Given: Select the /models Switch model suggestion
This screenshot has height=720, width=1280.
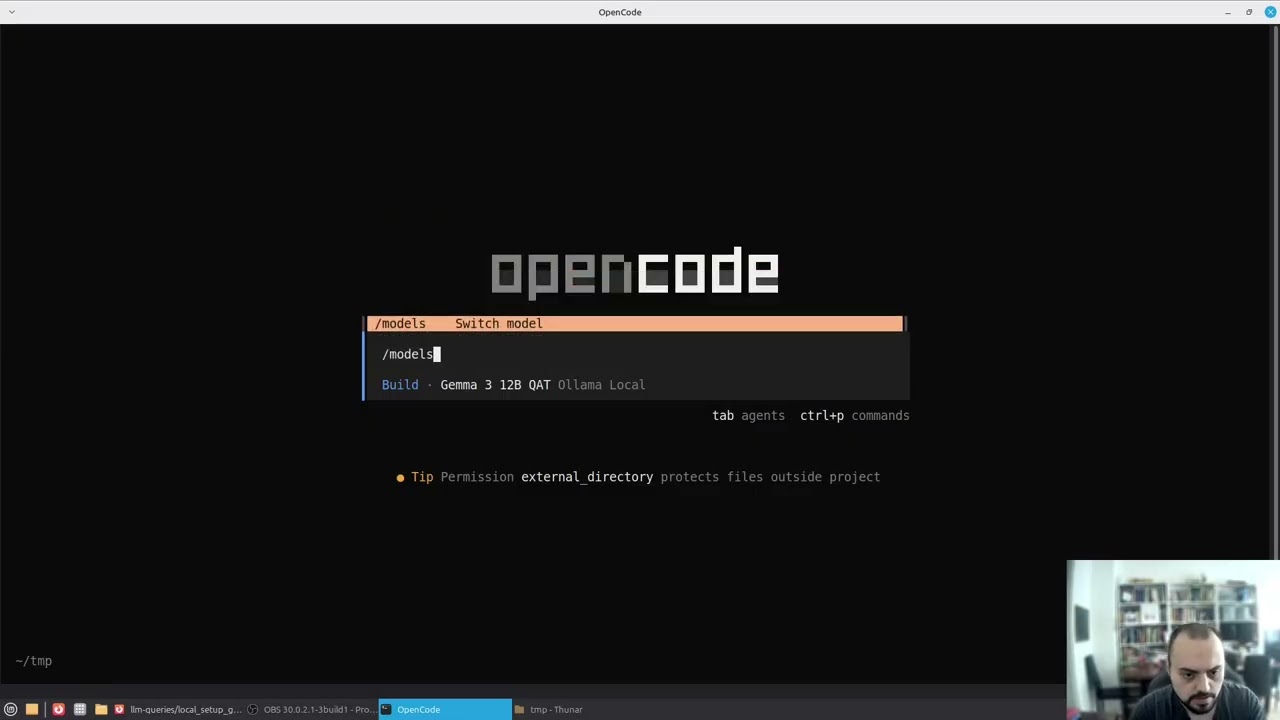Looking at the screenshot, I should pyautogui.click(x=634, y=323).
